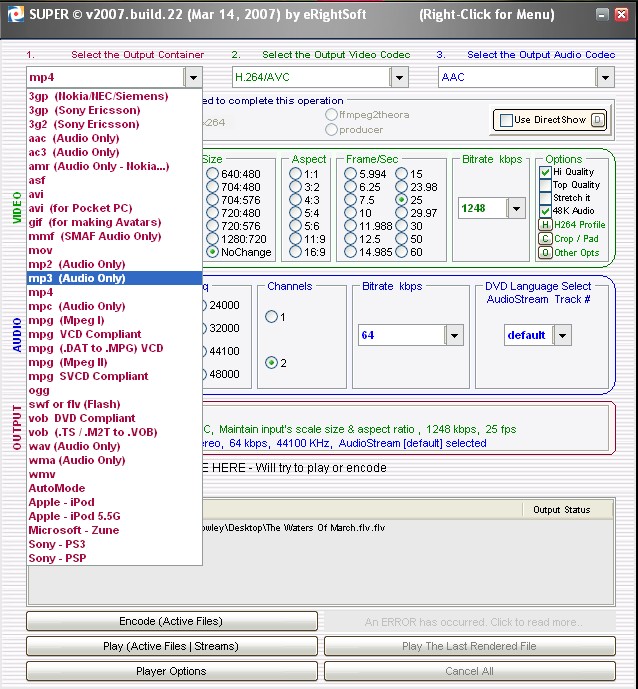Set frame rate to 60

pos(401,252)
